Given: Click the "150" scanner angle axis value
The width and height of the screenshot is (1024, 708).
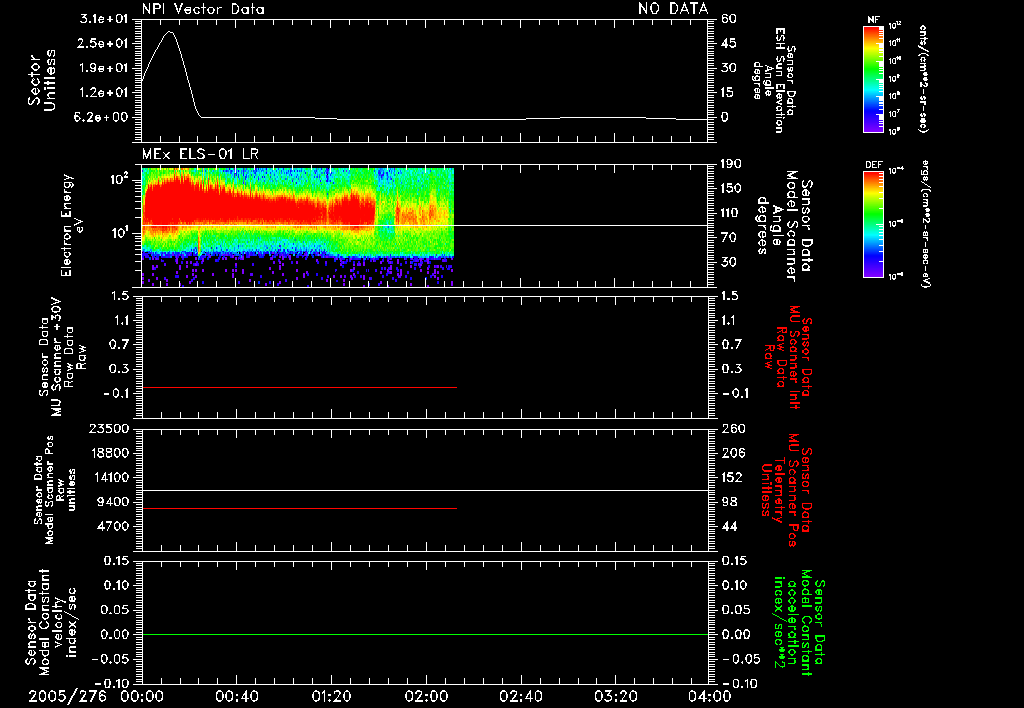Looking at the screenshot, I should coord(731,188).
